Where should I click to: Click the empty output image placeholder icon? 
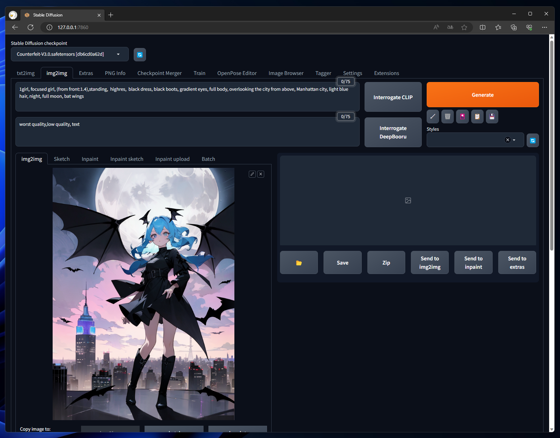pos(408,200)
